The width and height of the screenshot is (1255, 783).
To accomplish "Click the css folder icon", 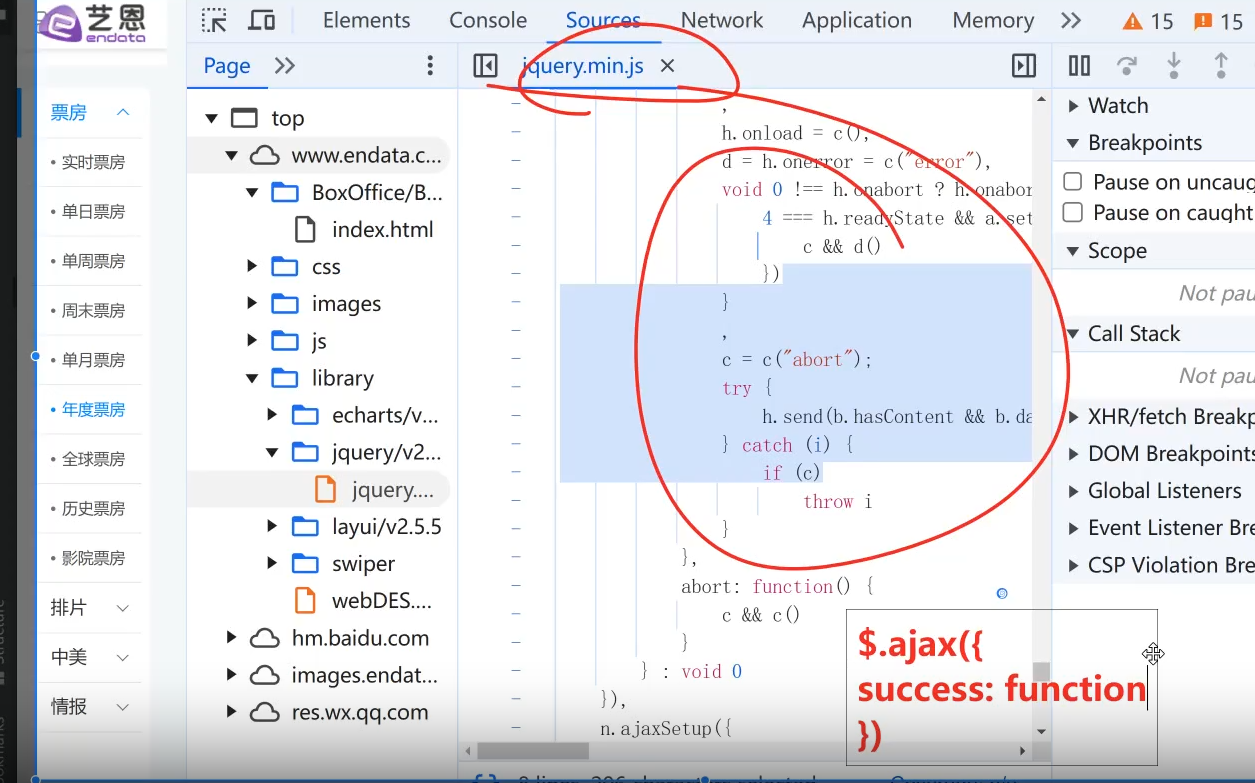I will [285, 267].
